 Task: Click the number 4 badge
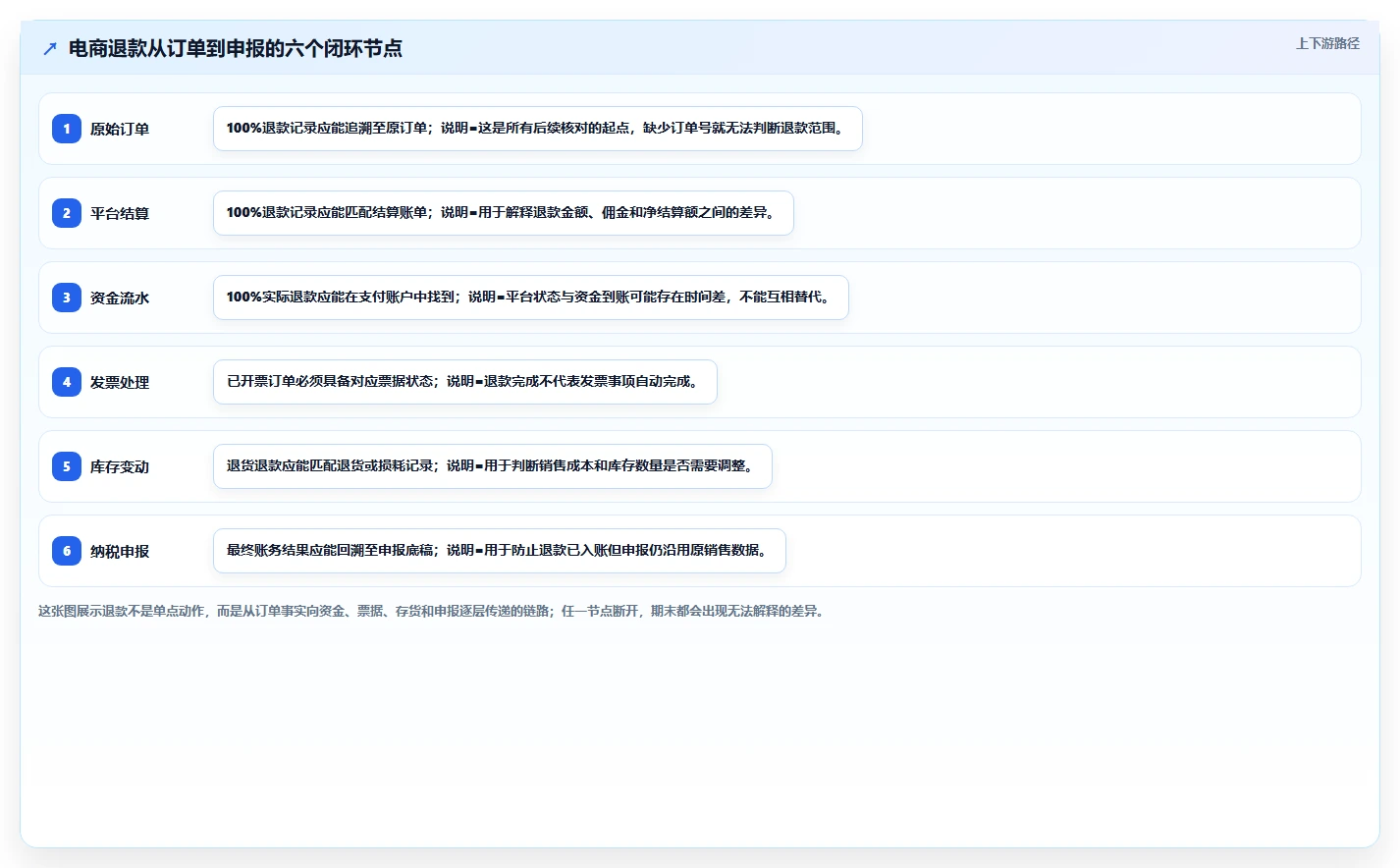[x=67, y=382]
